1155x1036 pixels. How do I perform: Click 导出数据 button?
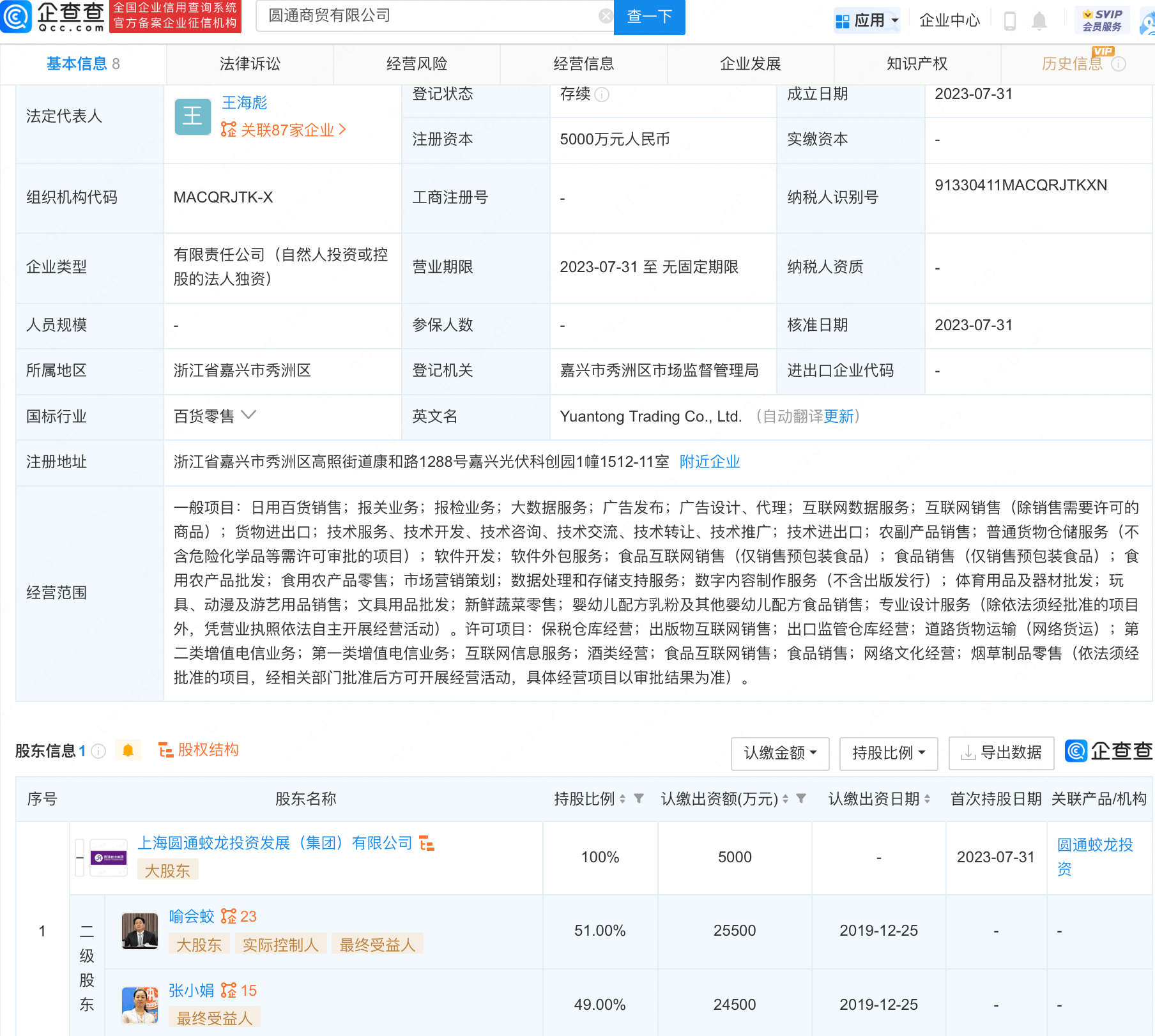pos(1000,753)
